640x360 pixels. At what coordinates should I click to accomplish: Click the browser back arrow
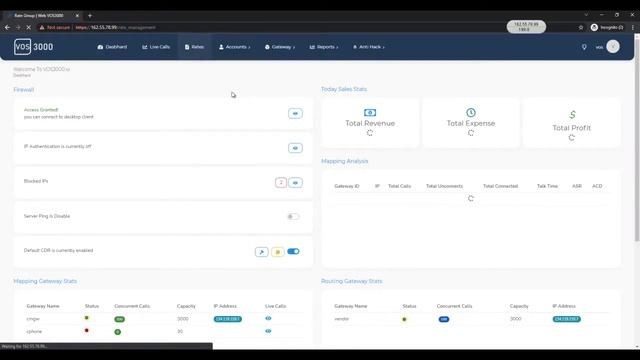pyautogui.click(x=7, y=27)
